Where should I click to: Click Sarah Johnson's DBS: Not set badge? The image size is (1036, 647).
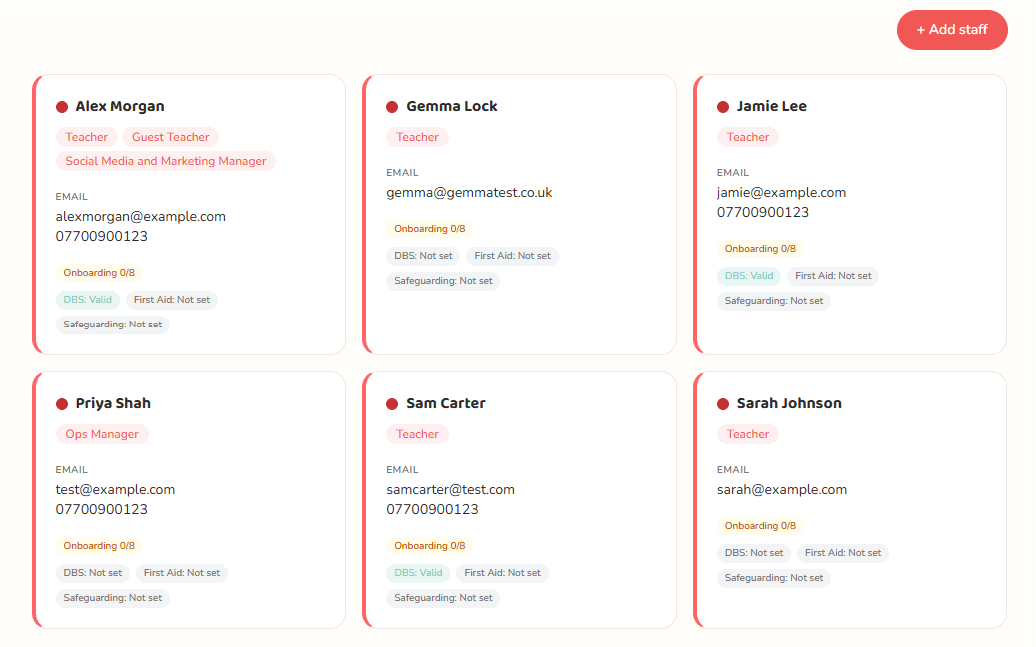click(754, 553)
